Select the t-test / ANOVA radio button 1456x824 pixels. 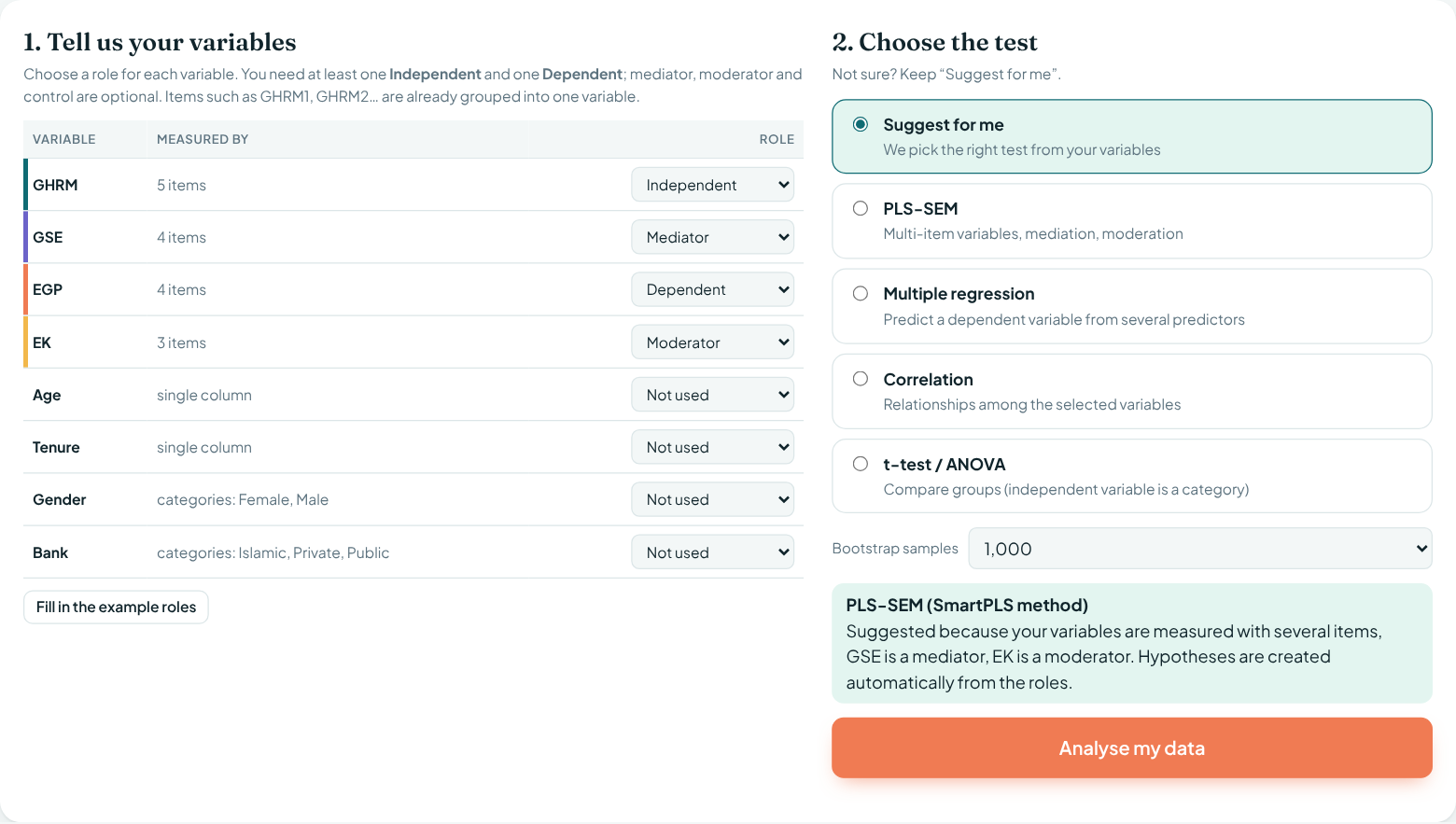(861, 464)
